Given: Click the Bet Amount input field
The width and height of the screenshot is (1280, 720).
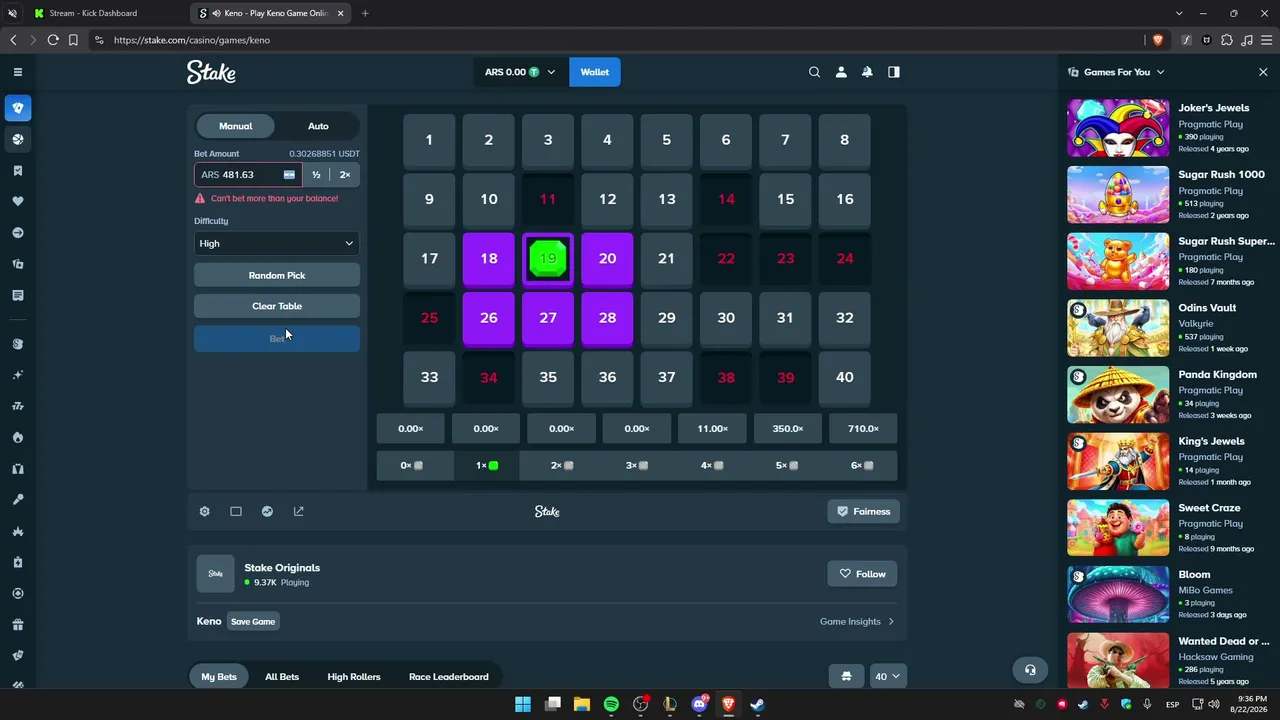Looking at the screenshot, I should click(248, 175).
